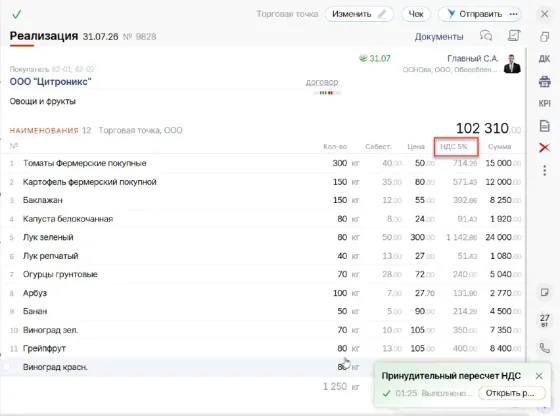Tick the checkbox beside Виноград красн.

pyautogui.click(x=8, y=367)
